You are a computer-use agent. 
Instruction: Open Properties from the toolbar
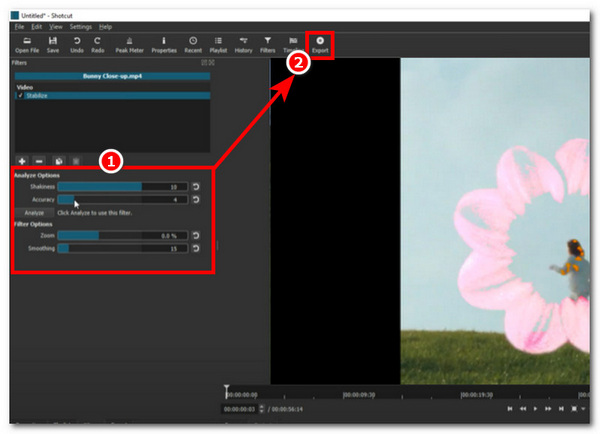[x=163, y=43]
